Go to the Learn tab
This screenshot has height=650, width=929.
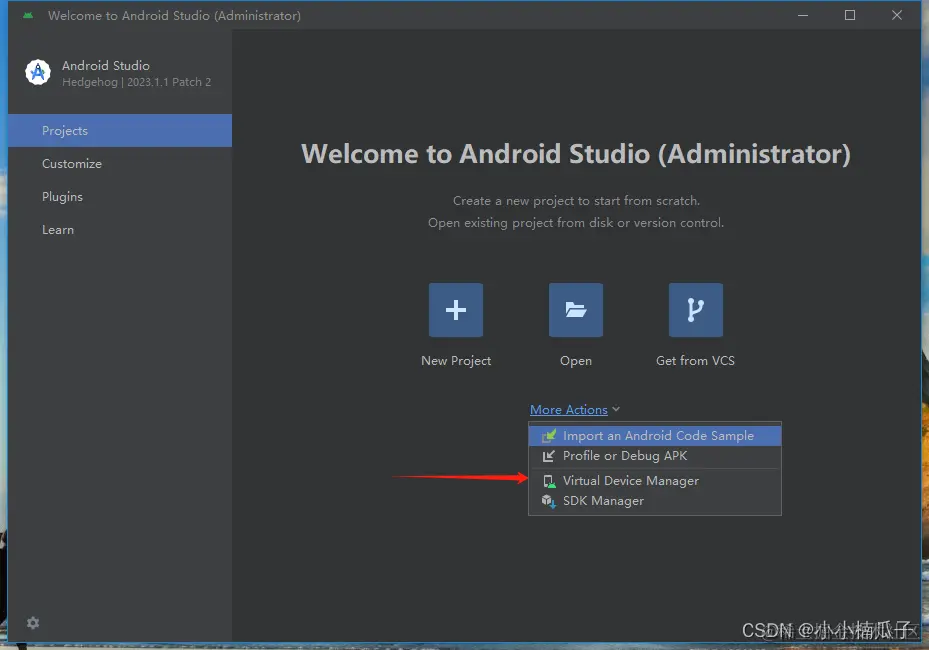(120, 230)
